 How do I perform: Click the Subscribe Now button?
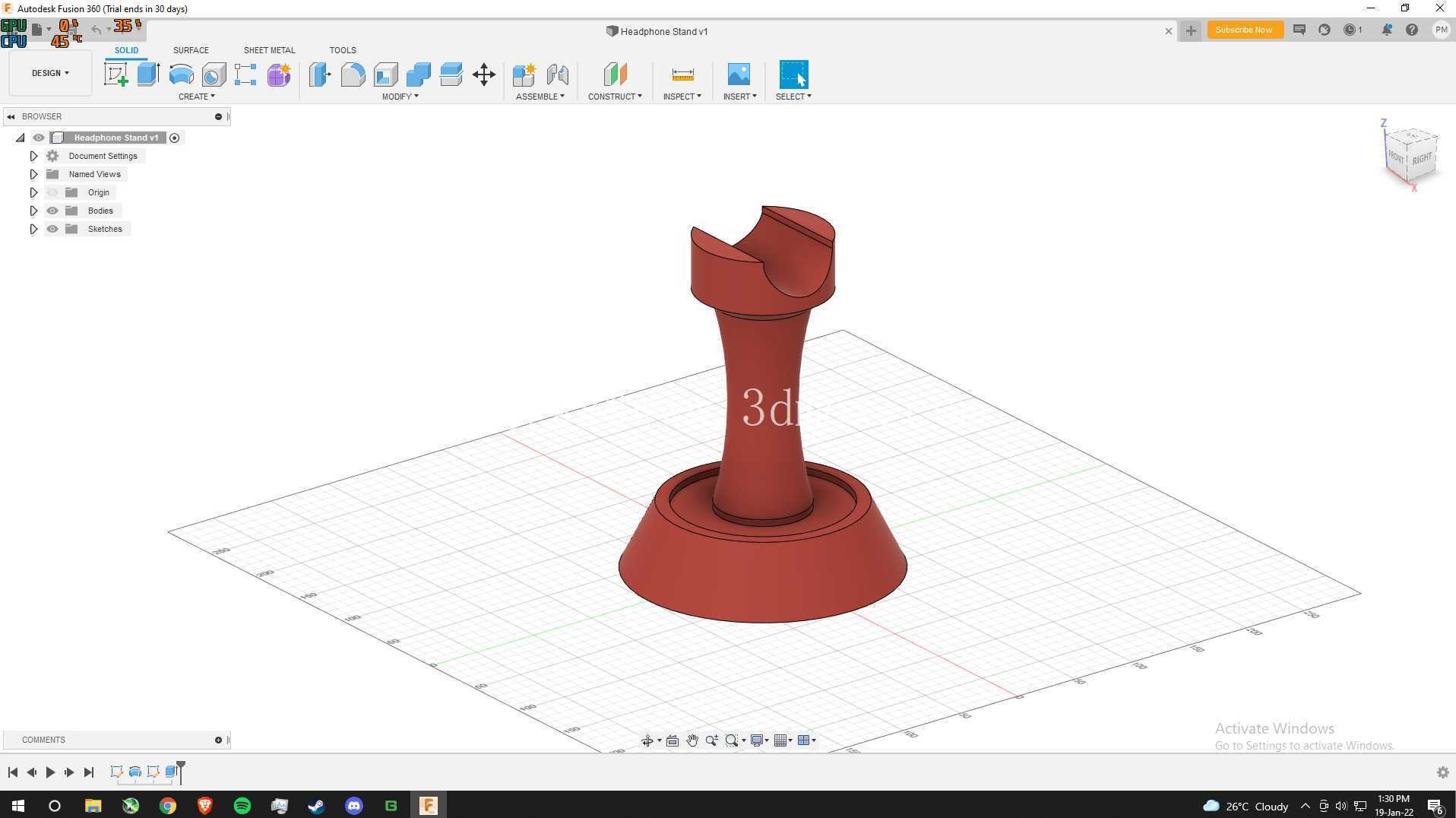tap(1244, 30)
